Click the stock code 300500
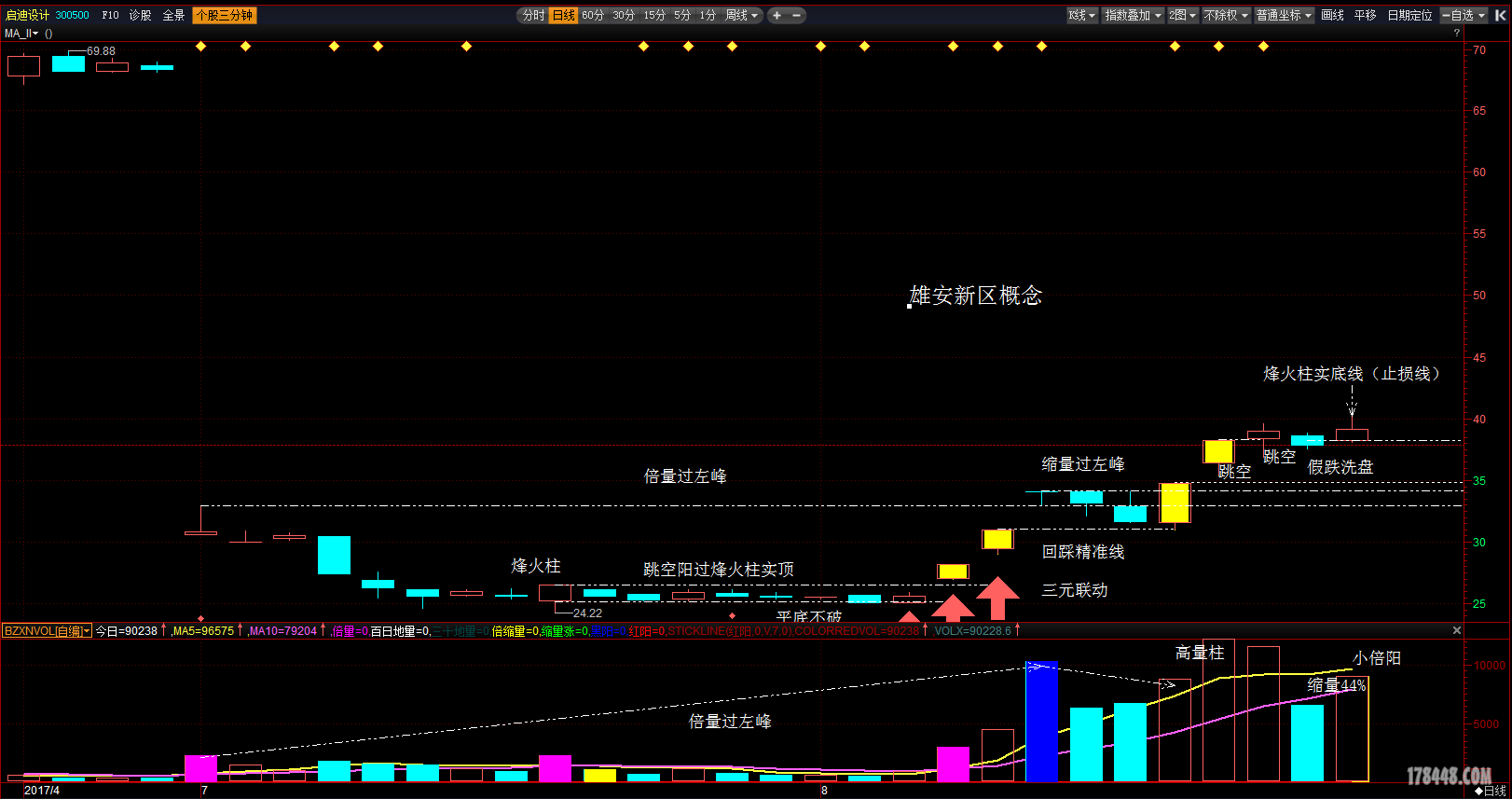This screenshot has width=1512, height=799. pos(73,15)
